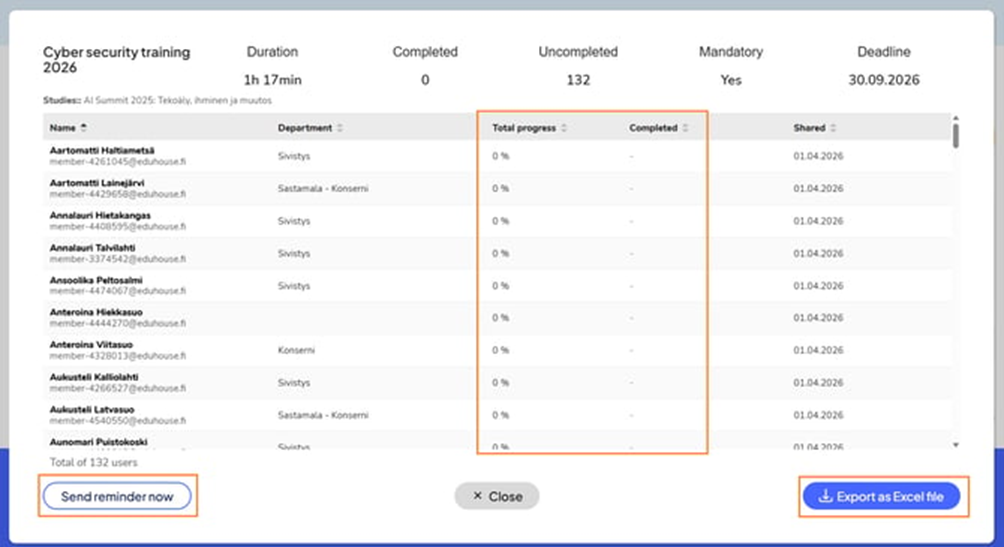Sort table by Name column arrow
1004x547 pixels.
click(x=83, y=128)
